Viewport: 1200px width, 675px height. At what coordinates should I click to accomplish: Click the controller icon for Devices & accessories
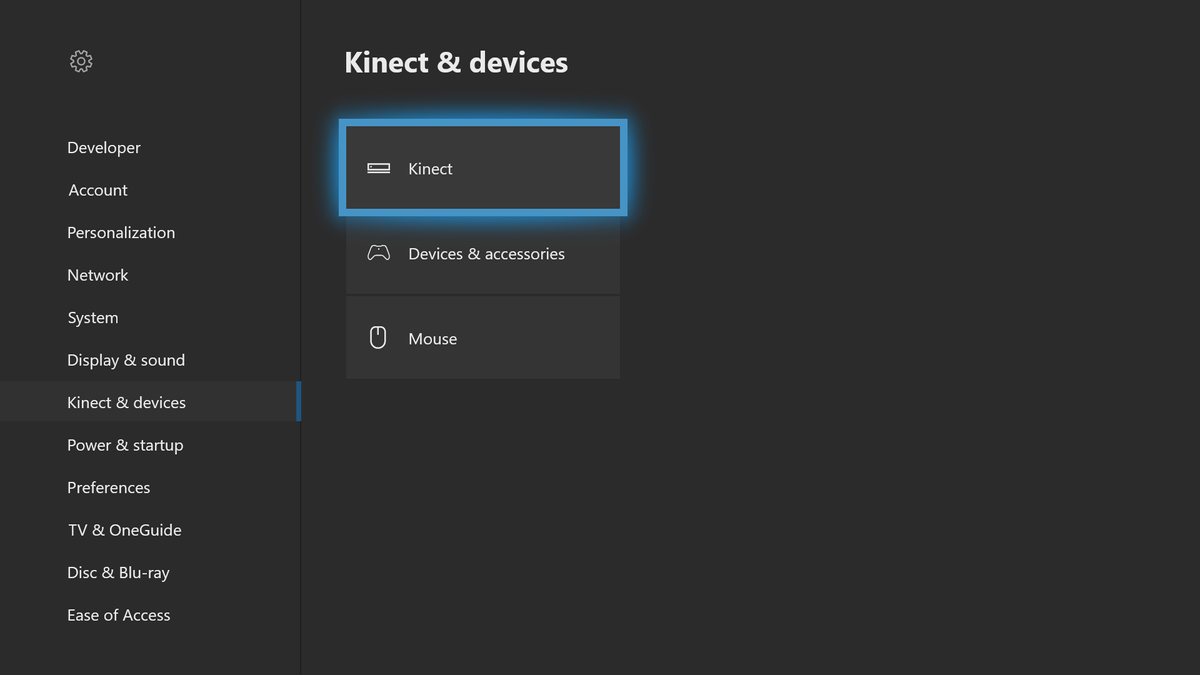[378, 252]
